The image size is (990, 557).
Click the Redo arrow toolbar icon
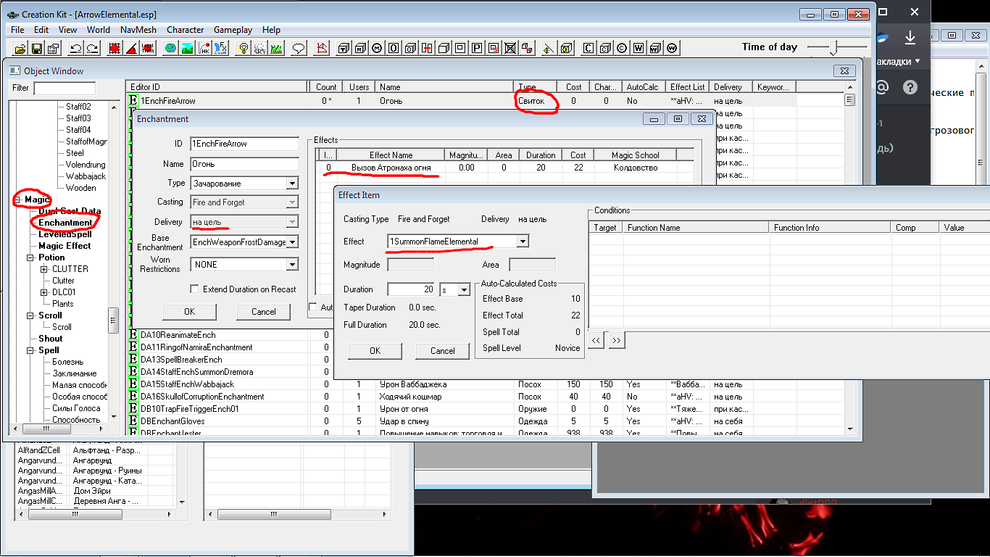pos(93,48)
